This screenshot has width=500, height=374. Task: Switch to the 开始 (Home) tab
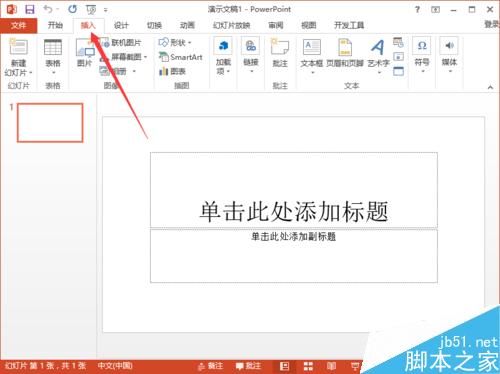55,25
